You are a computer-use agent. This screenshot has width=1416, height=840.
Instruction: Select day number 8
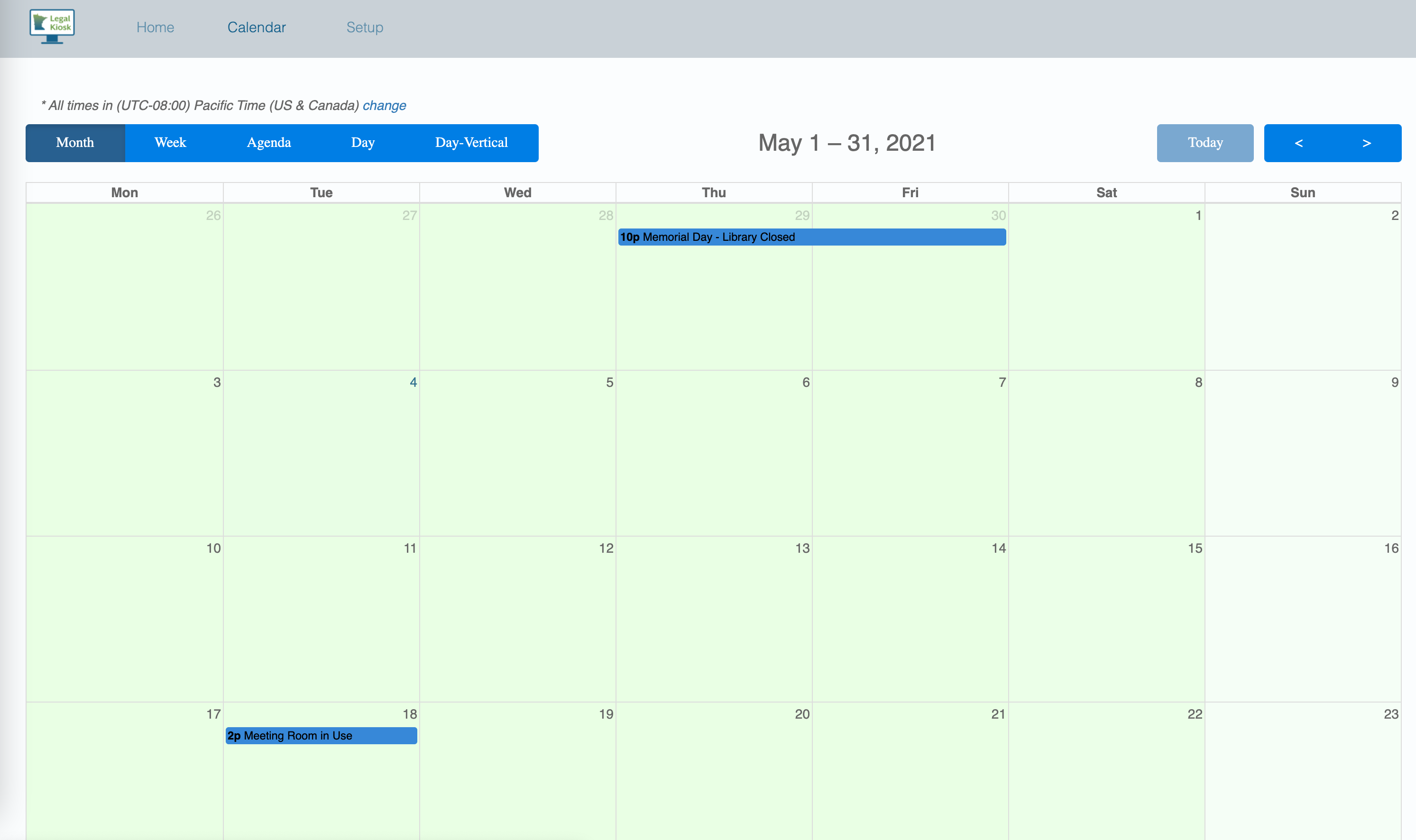pyautogui.click(x=1199, y=382)
